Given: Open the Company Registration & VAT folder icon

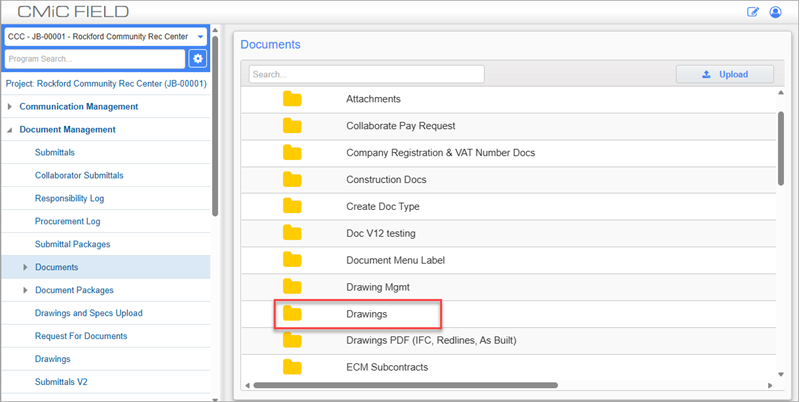Looking at the screenshot, I should [x=292, y=153].
